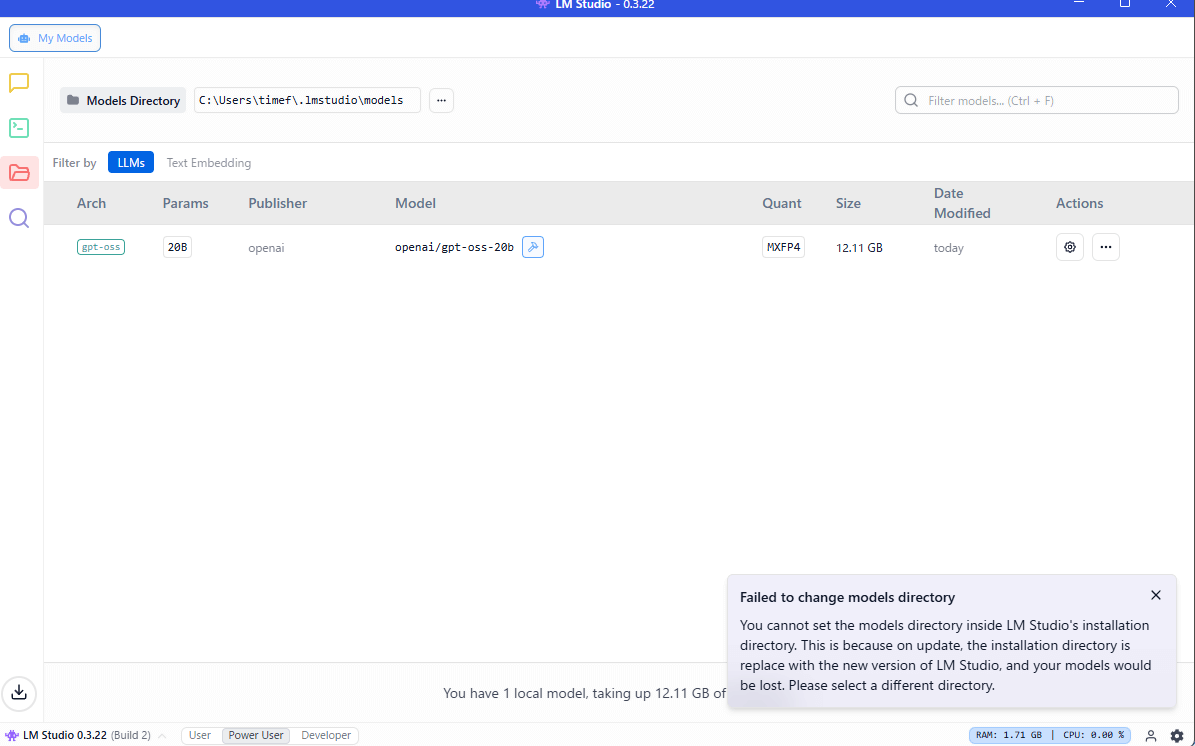Viewport: 1195px width, 746px height.
Task: Open the Discover magnifier sidebar icon
Action: (x=19, y=219)
